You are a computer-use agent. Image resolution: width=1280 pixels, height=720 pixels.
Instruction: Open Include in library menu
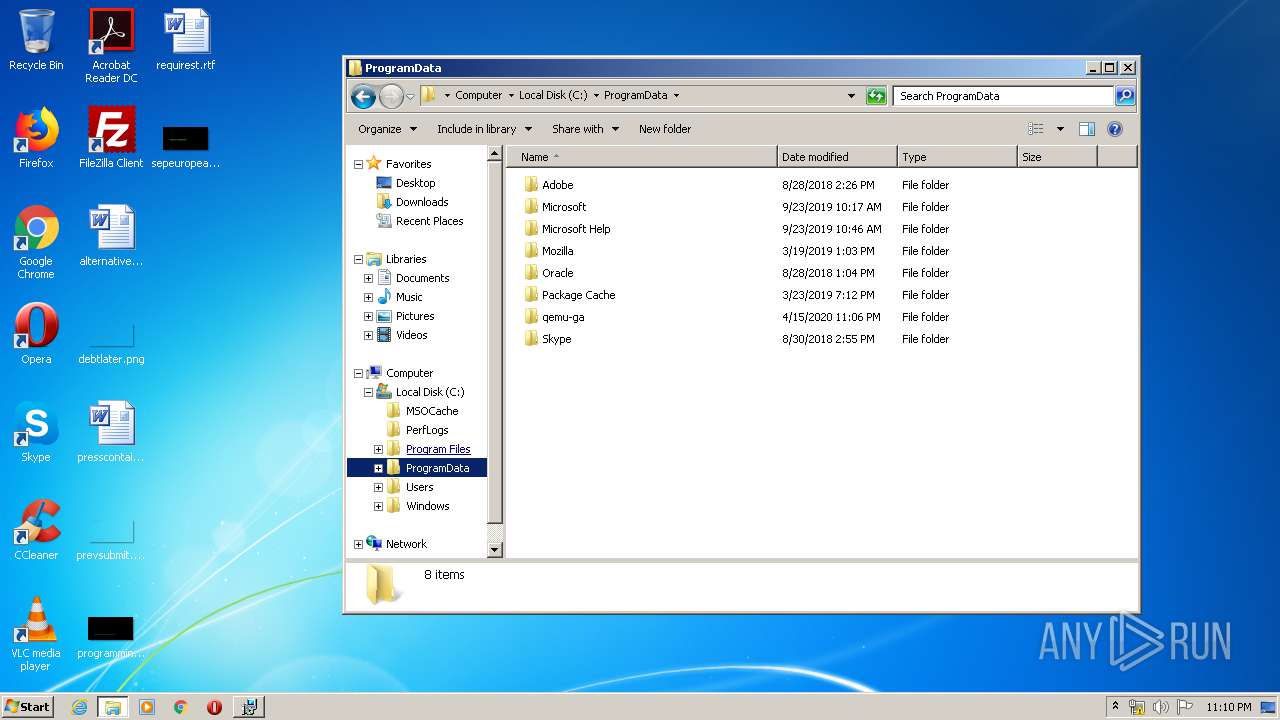[484, 129]
